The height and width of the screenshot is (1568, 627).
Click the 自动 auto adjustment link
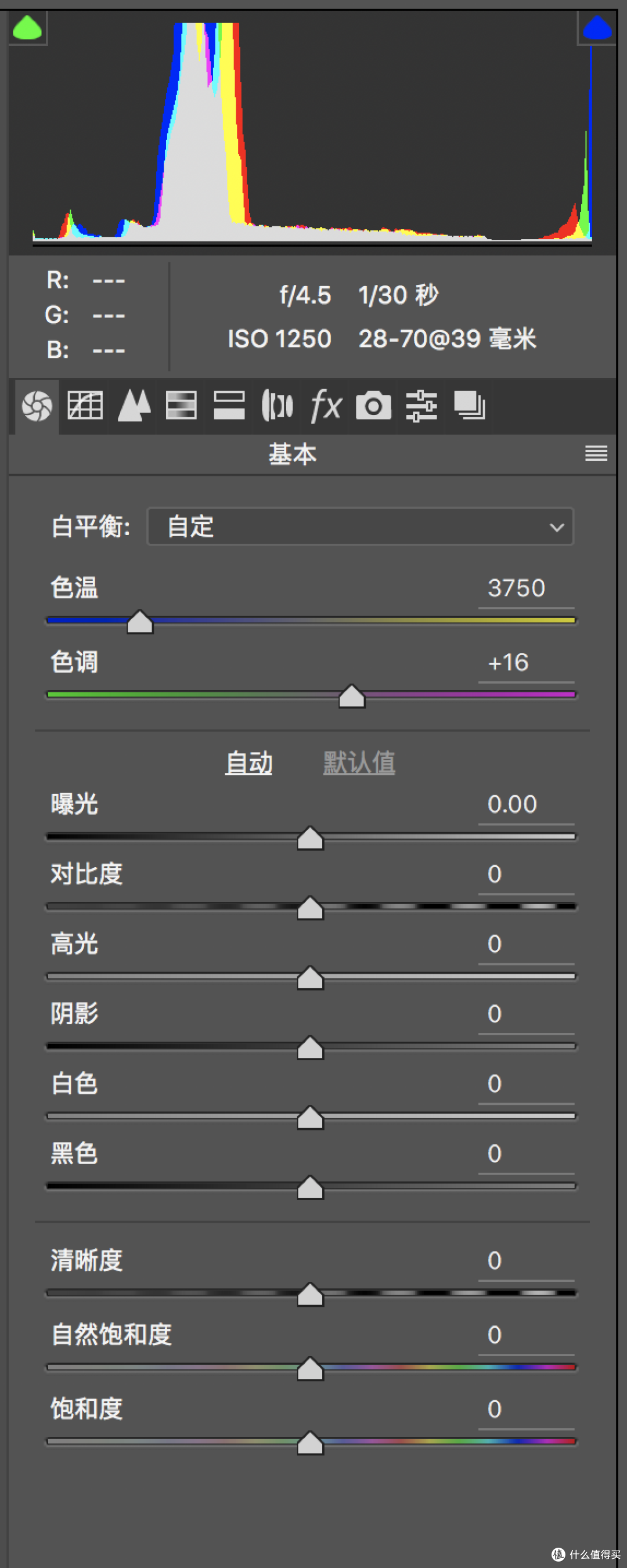248,763
